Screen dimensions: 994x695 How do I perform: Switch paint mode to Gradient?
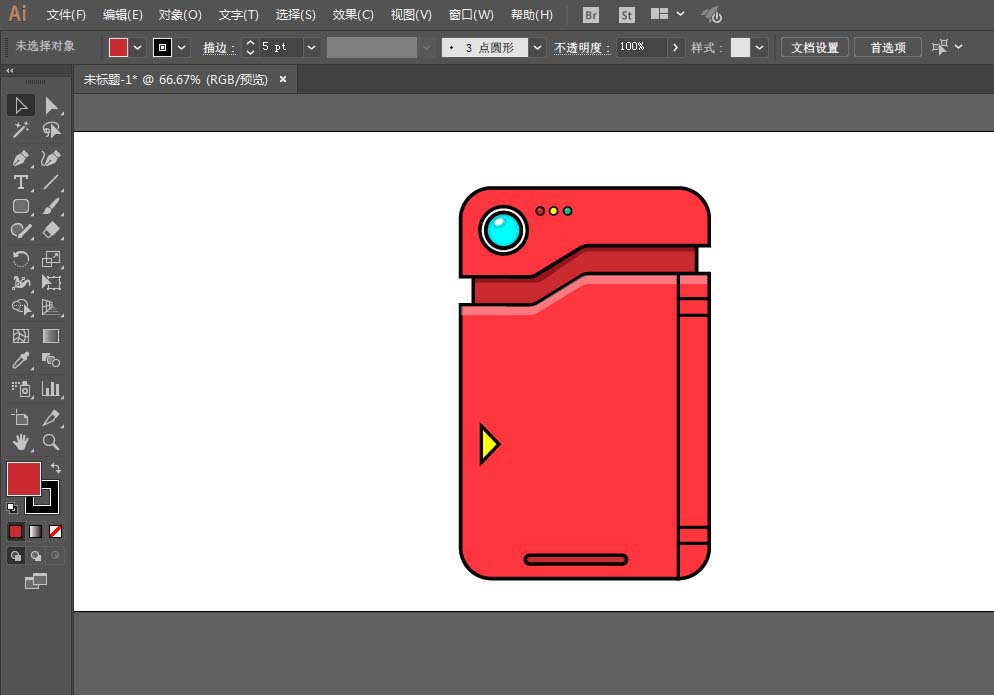(36, 531)
